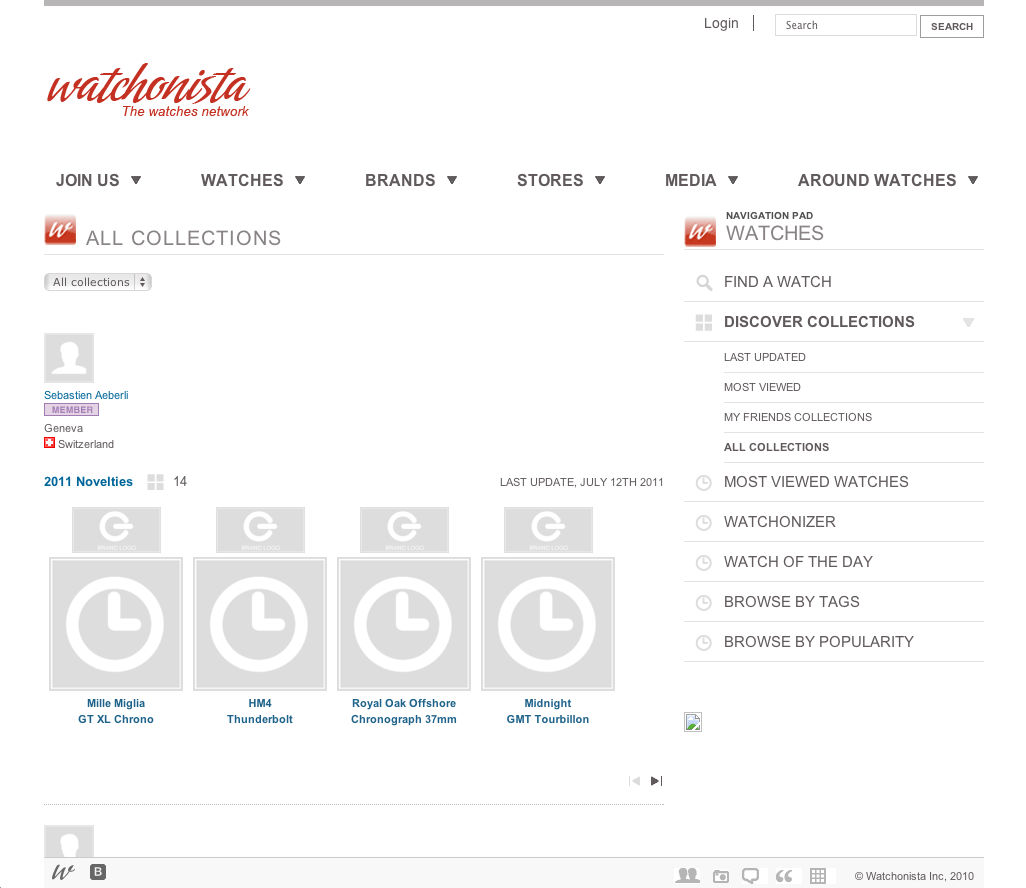Open the All collections dropdown

(98, 282)
